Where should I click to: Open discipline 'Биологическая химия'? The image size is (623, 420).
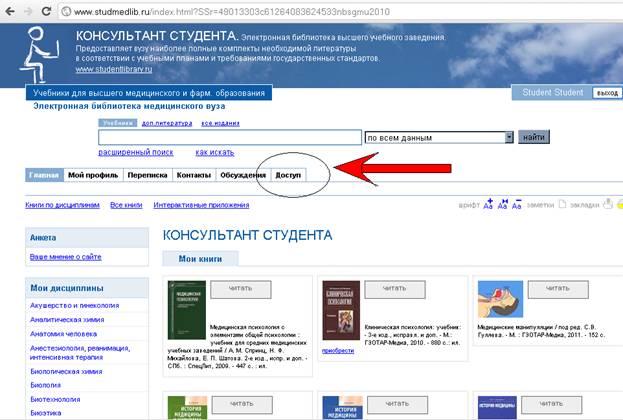(x=66, y=371)
